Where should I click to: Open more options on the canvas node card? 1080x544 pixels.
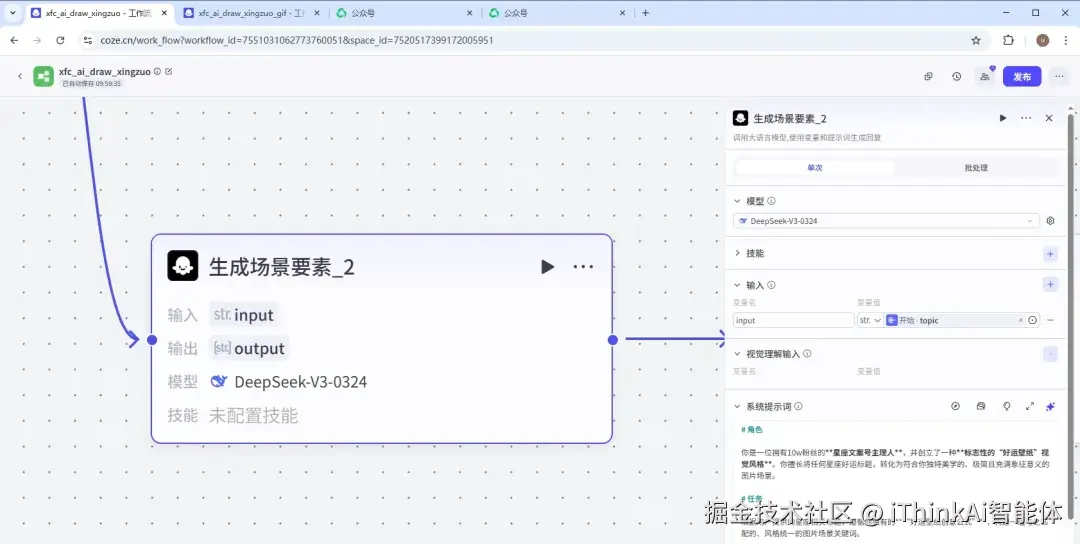[x=583, y=266]
